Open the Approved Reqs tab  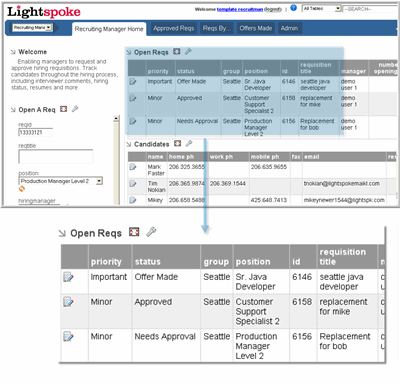174,28
